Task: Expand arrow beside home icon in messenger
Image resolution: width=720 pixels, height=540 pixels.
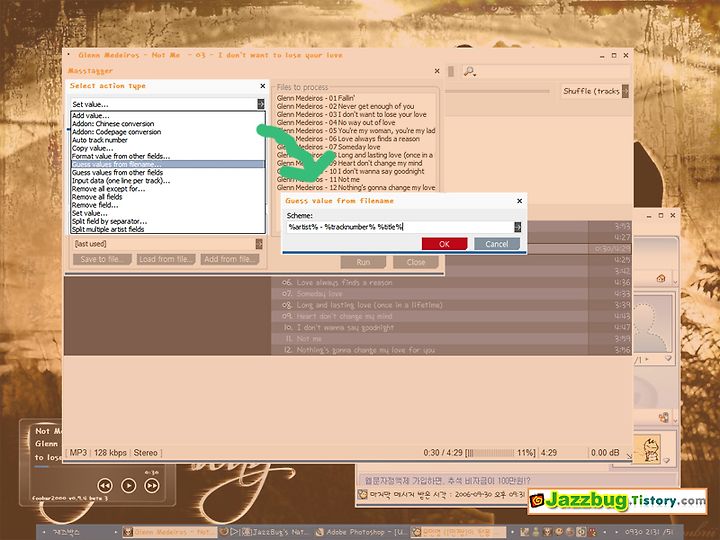Action: (x=675, y=280)
